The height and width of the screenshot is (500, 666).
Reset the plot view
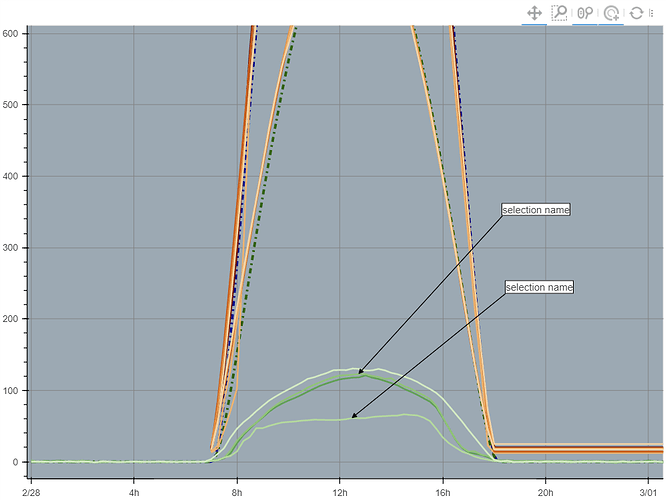(636, 13)
